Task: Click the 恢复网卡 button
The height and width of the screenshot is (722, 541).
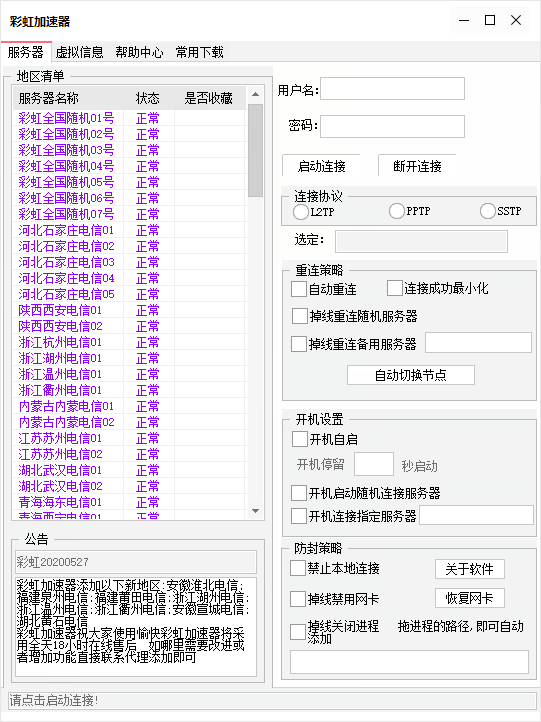Action: (470, 598)
